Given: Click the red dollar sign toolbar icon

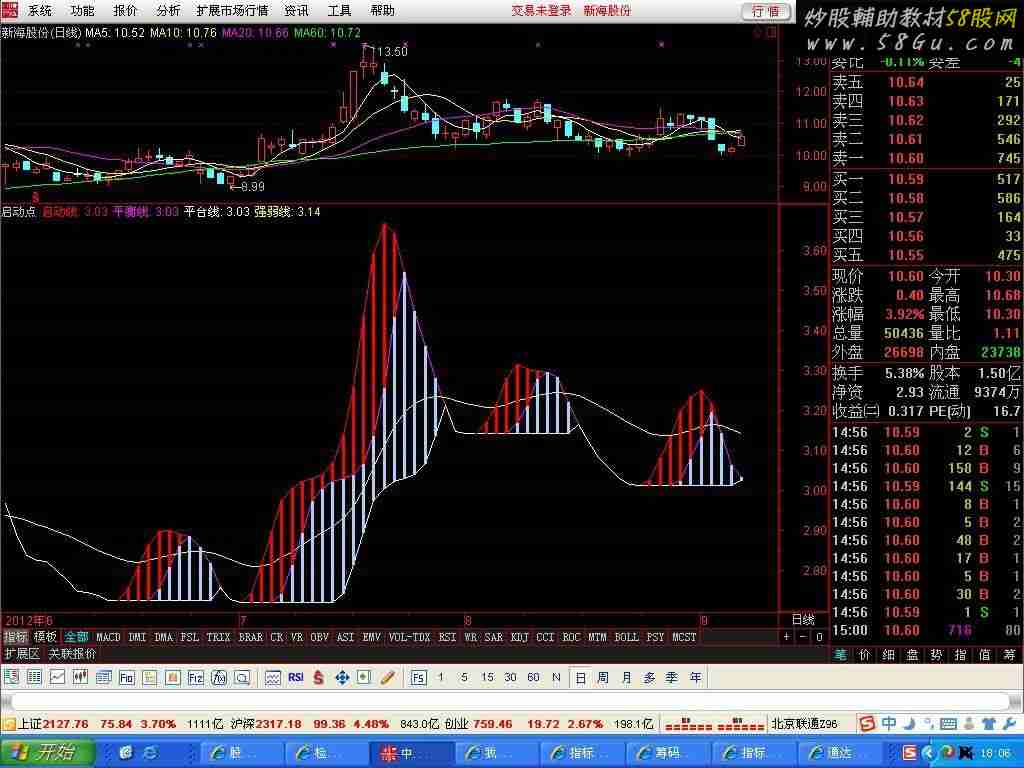Looking at the screenshot, I should click(x=318, y=677).
